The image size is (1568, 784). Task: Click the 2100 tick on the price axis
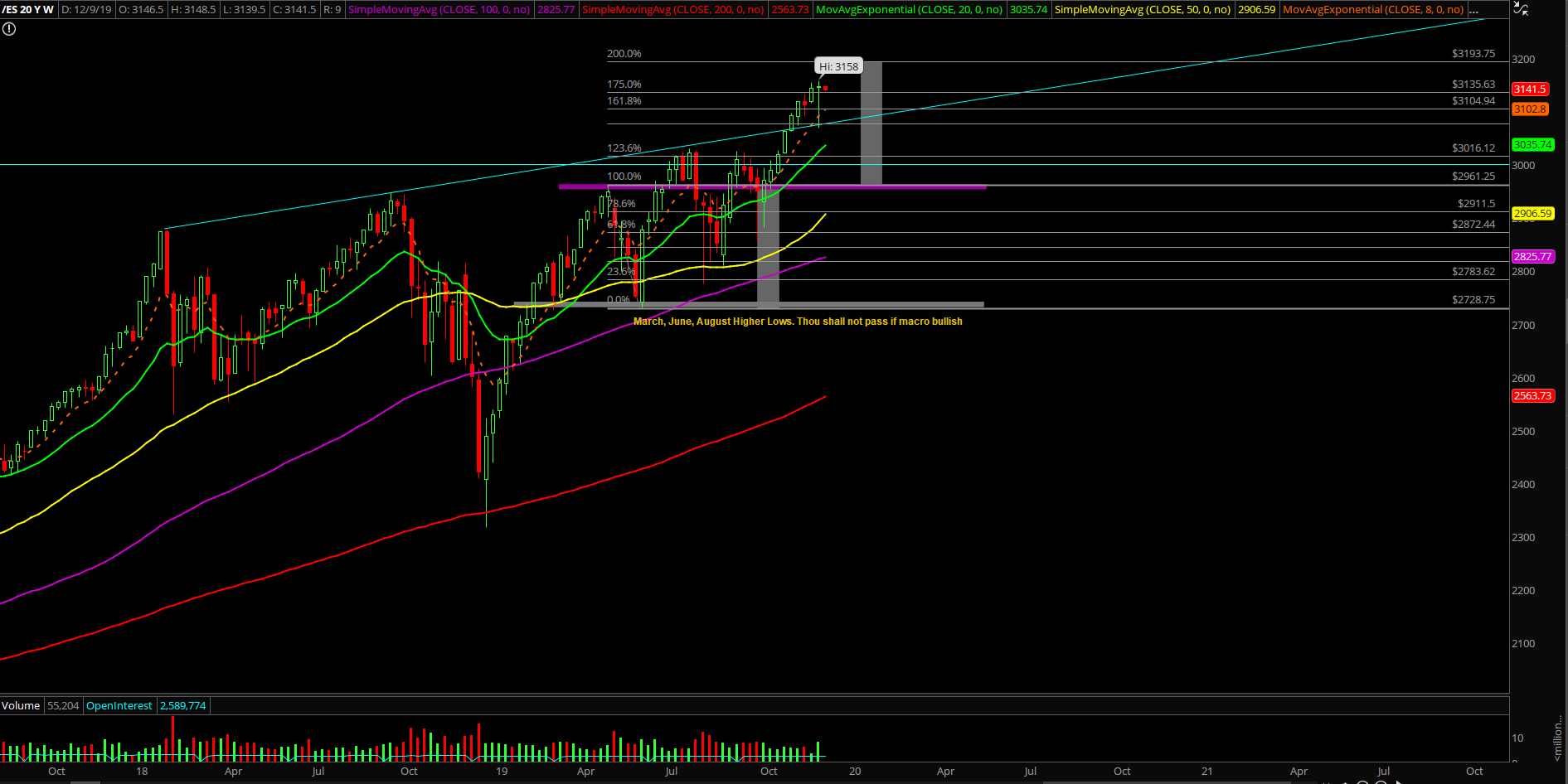coord(1523,644)
